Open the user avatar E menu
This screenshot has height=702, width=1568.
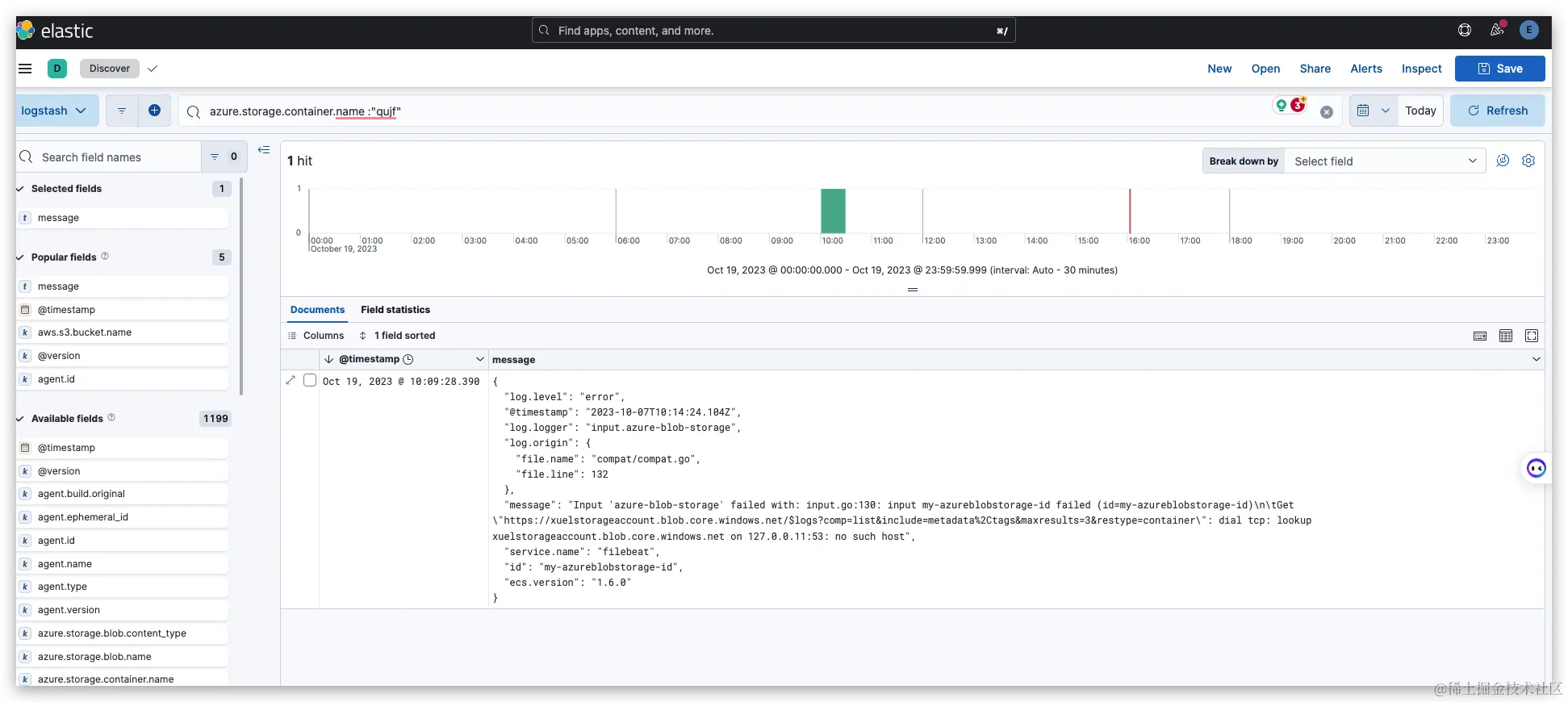(x=1528, y=30)
